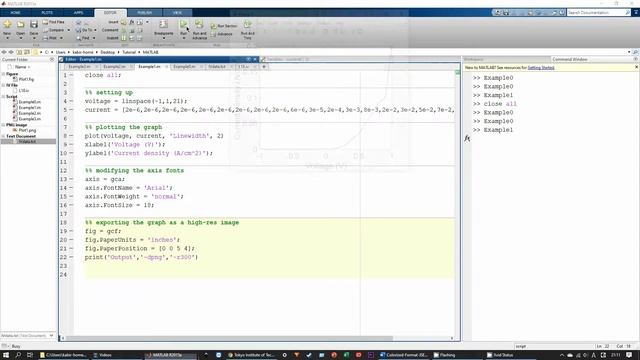
Task: Click Desktop in the address path
Action: [x=108, y=52]
